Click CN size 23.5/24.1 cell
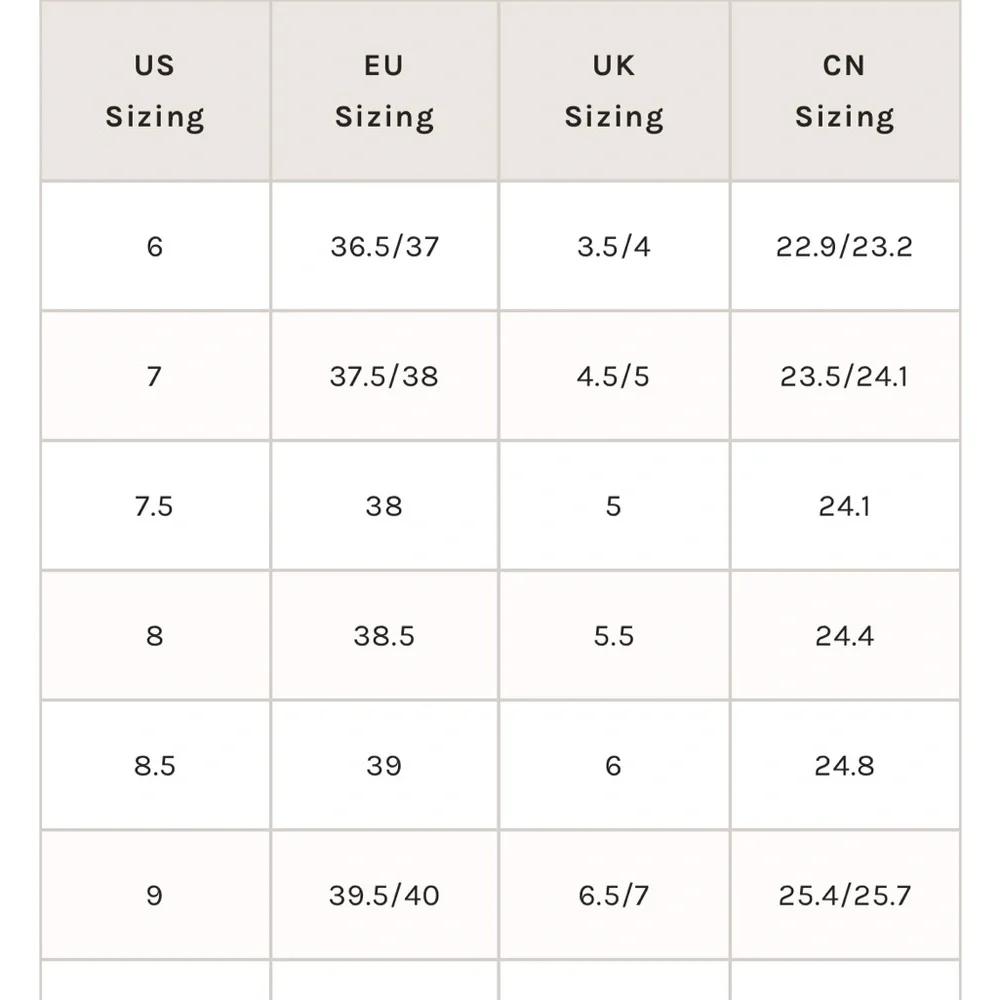 click(x=845, y=376)
